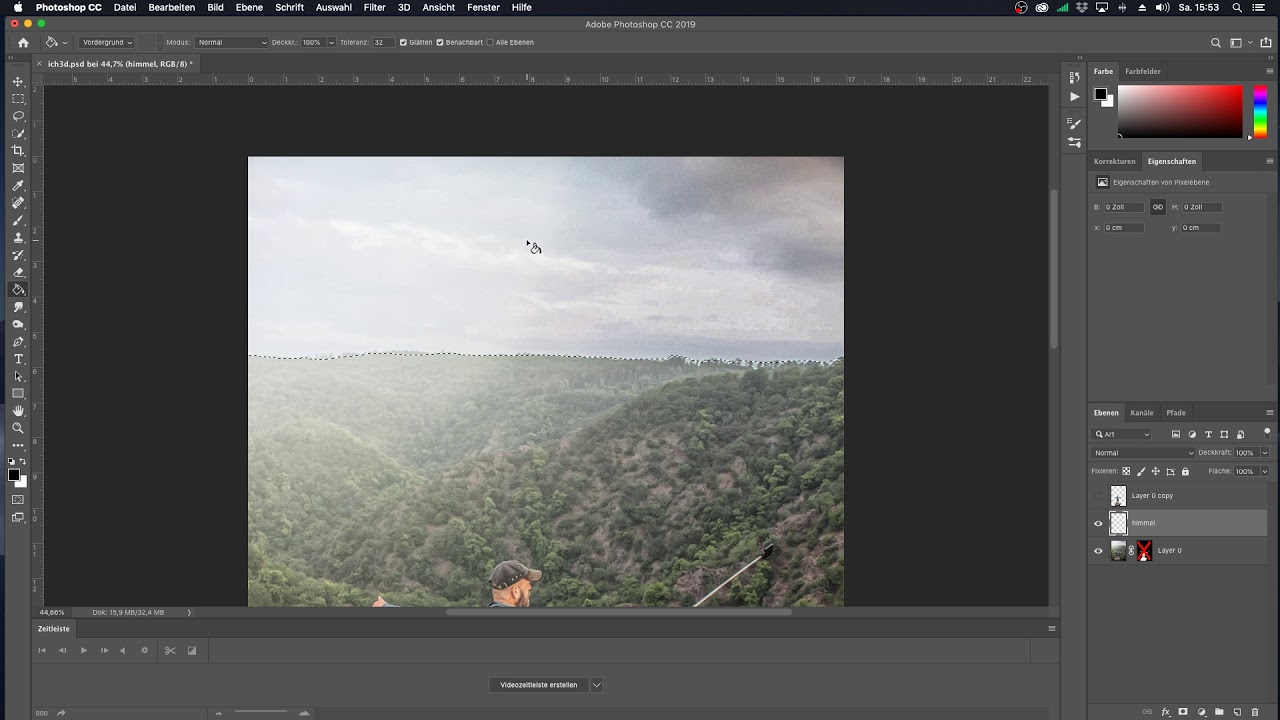The image size is (1280, 720).
Task: Pick color in the Farbe color field
Action: pos(1180,111)
